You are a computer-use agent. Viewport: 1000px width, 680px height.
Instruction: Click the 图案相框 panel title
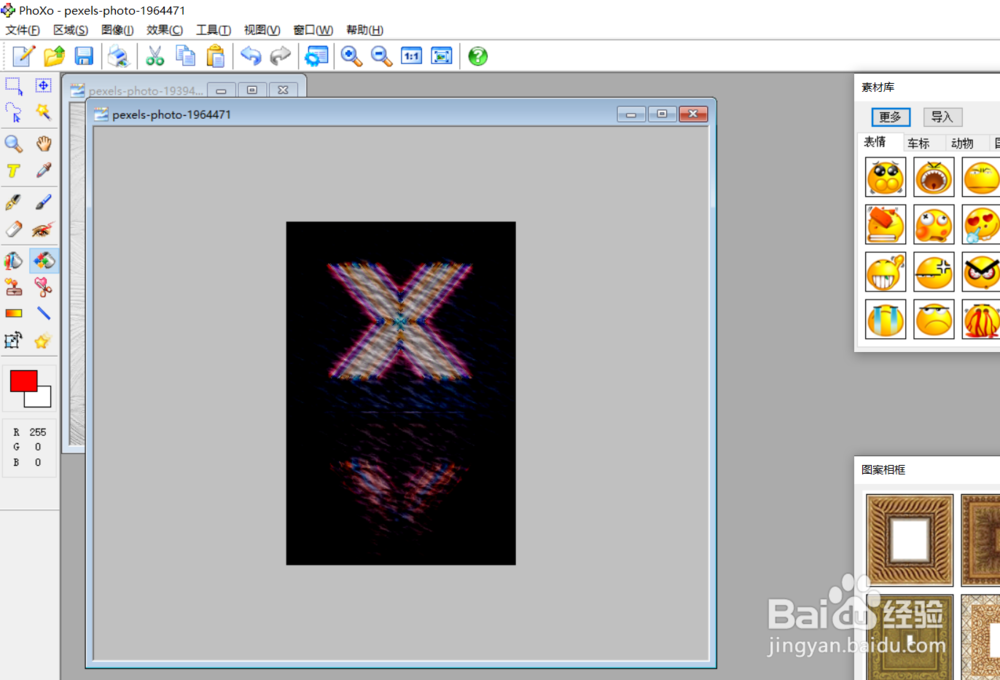883,469
